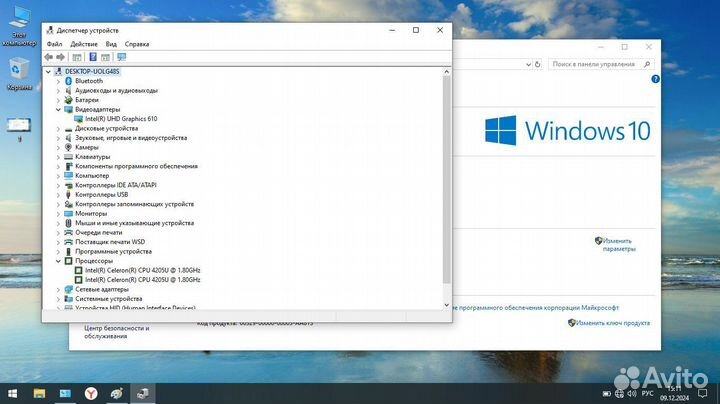Open the Справка menu
The image size is (720, 404).
point(137,44)
